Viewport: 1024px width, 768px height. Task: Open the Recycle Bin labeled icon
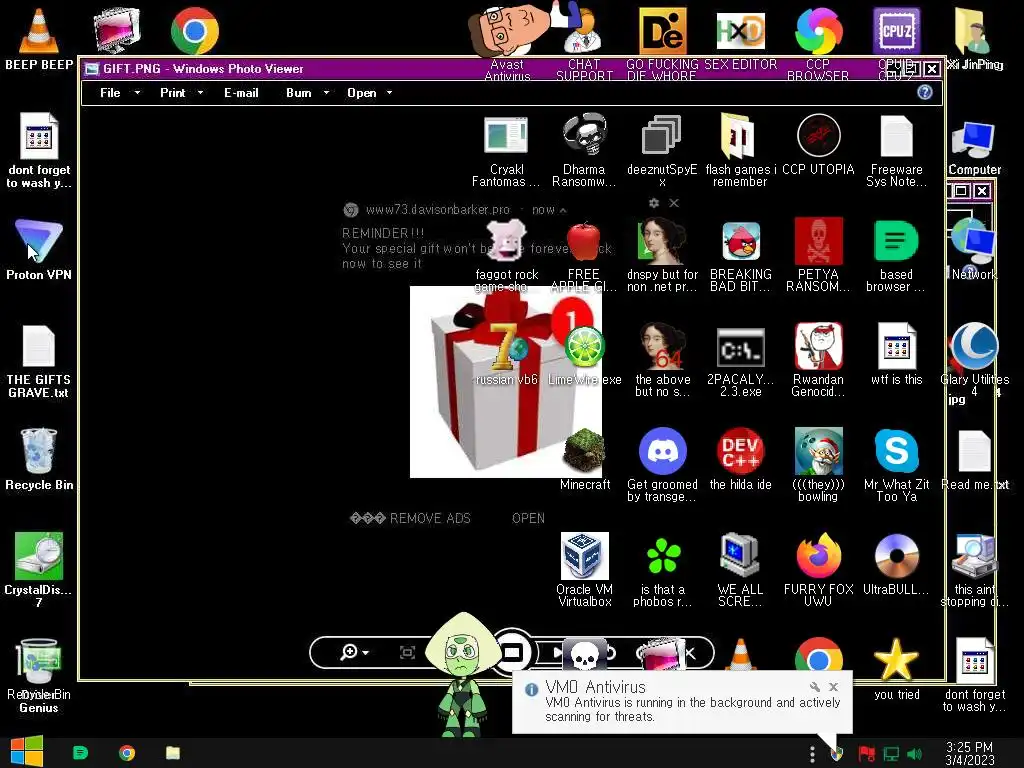pyautogui.click(x=39, y=451)
